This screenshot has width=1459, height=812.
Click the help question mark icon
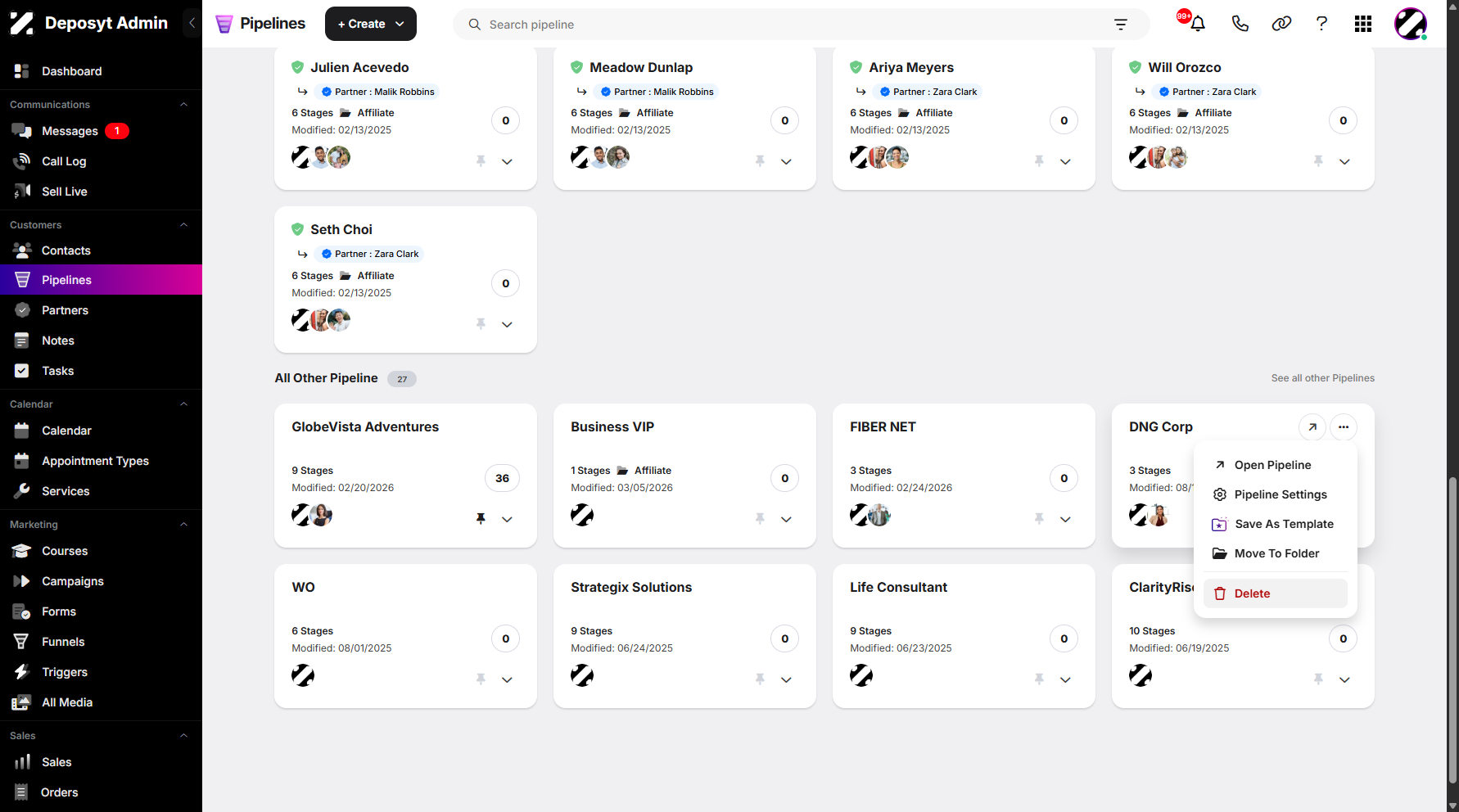tap(1321, 24)
